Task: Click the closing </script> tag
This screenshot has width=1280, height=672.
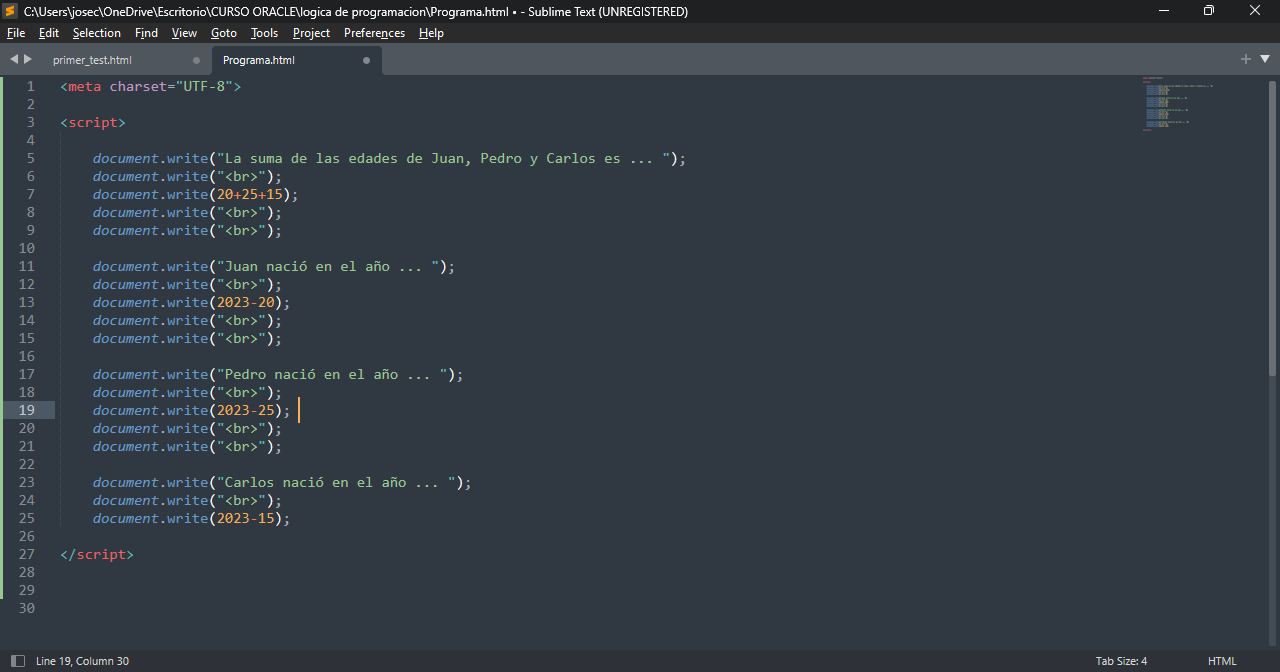Action: [x=97, y=555]
